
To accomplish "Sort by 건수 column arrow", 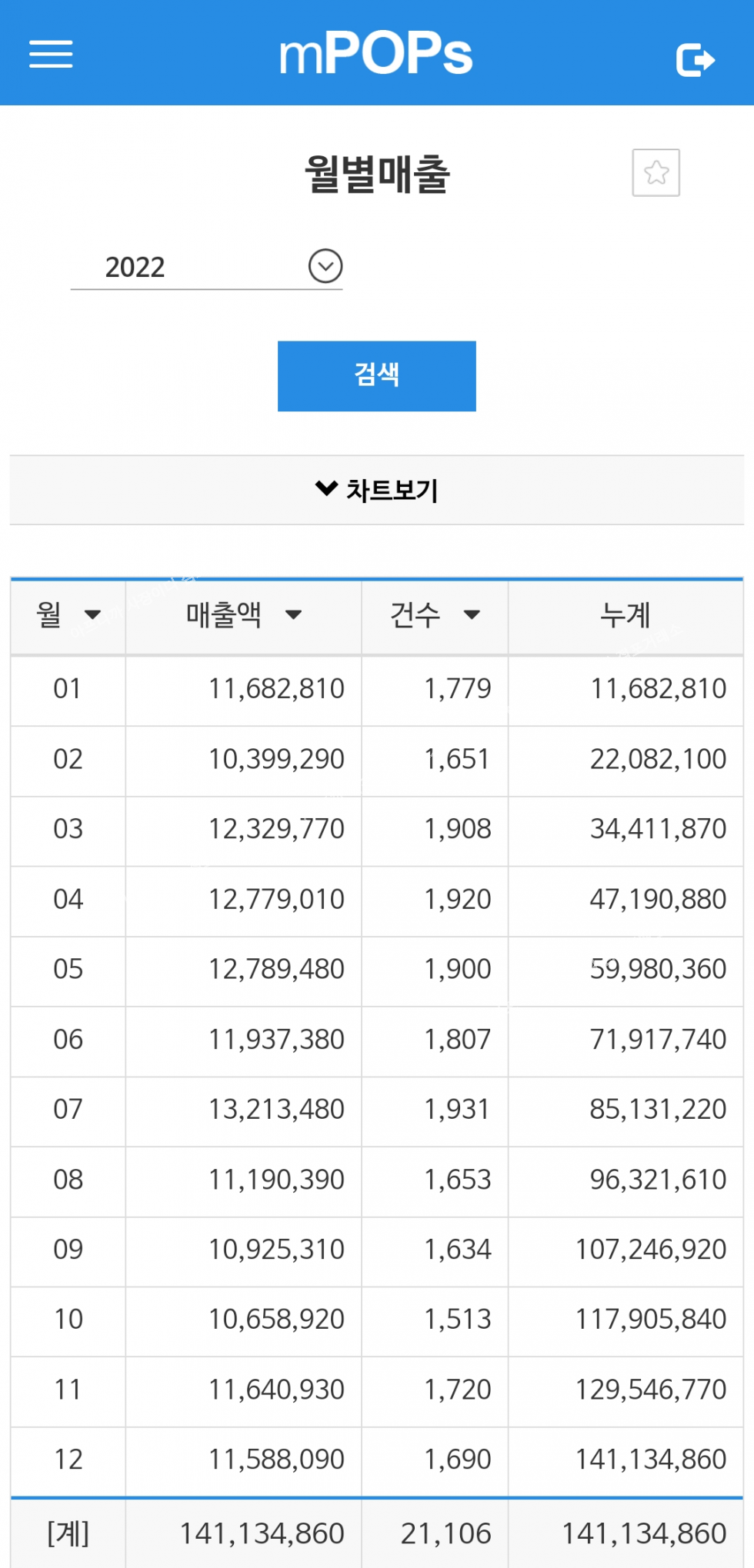I will click(x=472, y=614).
